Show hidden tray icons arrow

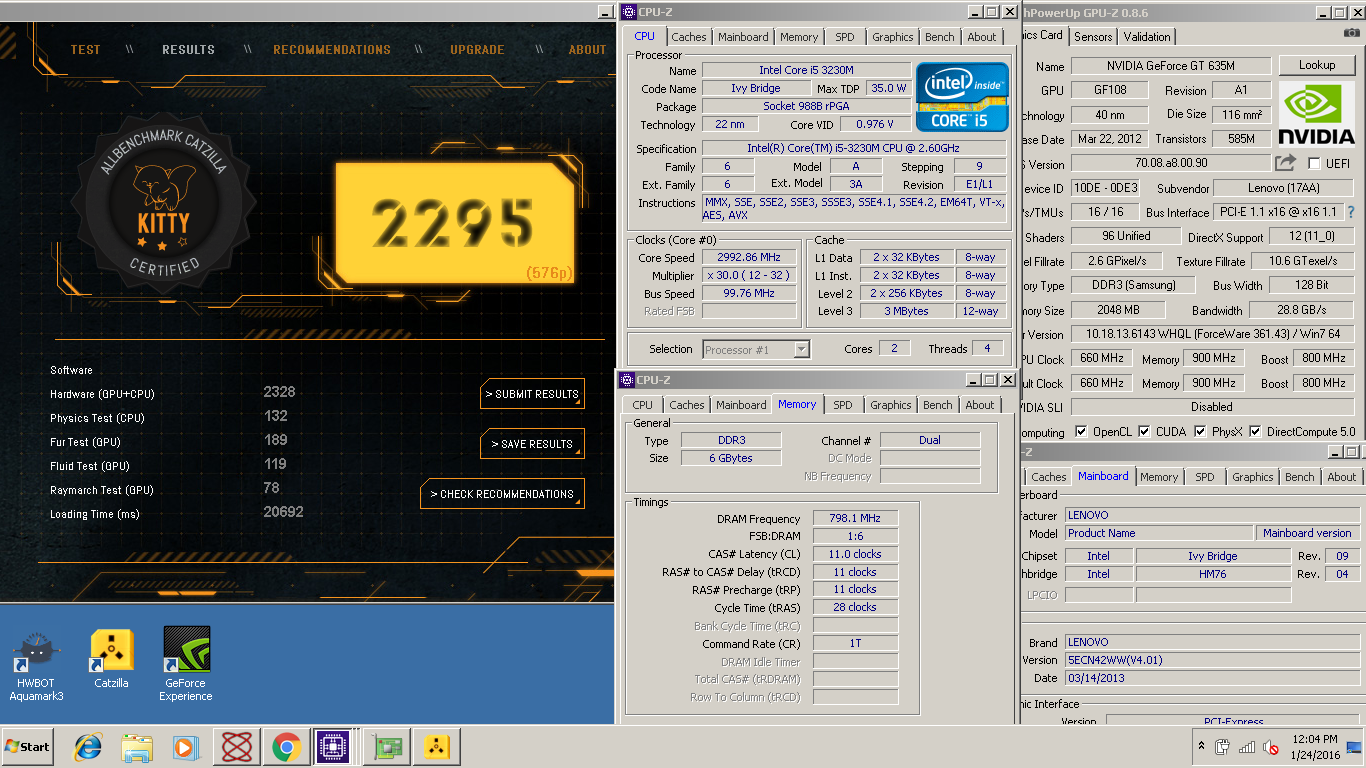[1201, 747]
